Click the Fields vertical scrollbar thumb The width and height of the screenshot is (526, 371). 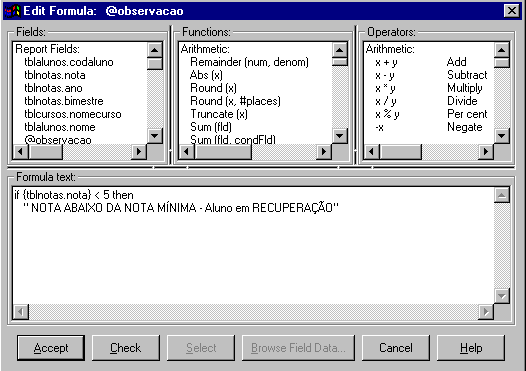point(155,64)
